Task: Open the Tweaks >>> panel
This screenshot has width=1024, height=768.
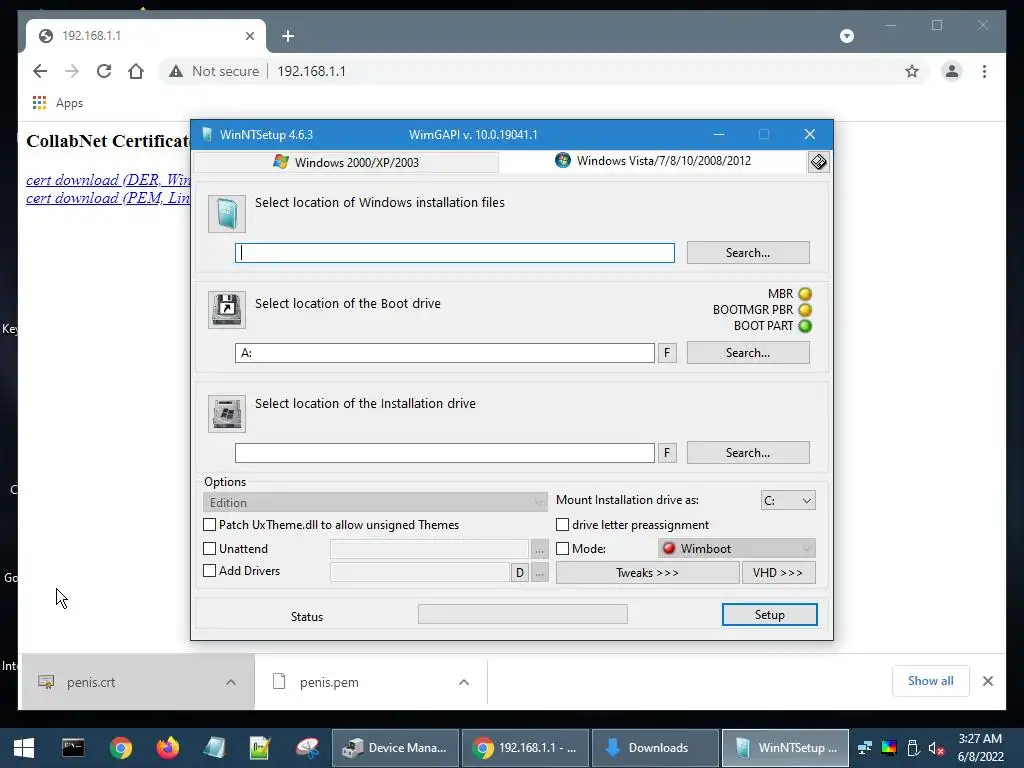Action: tap(647, 573)
